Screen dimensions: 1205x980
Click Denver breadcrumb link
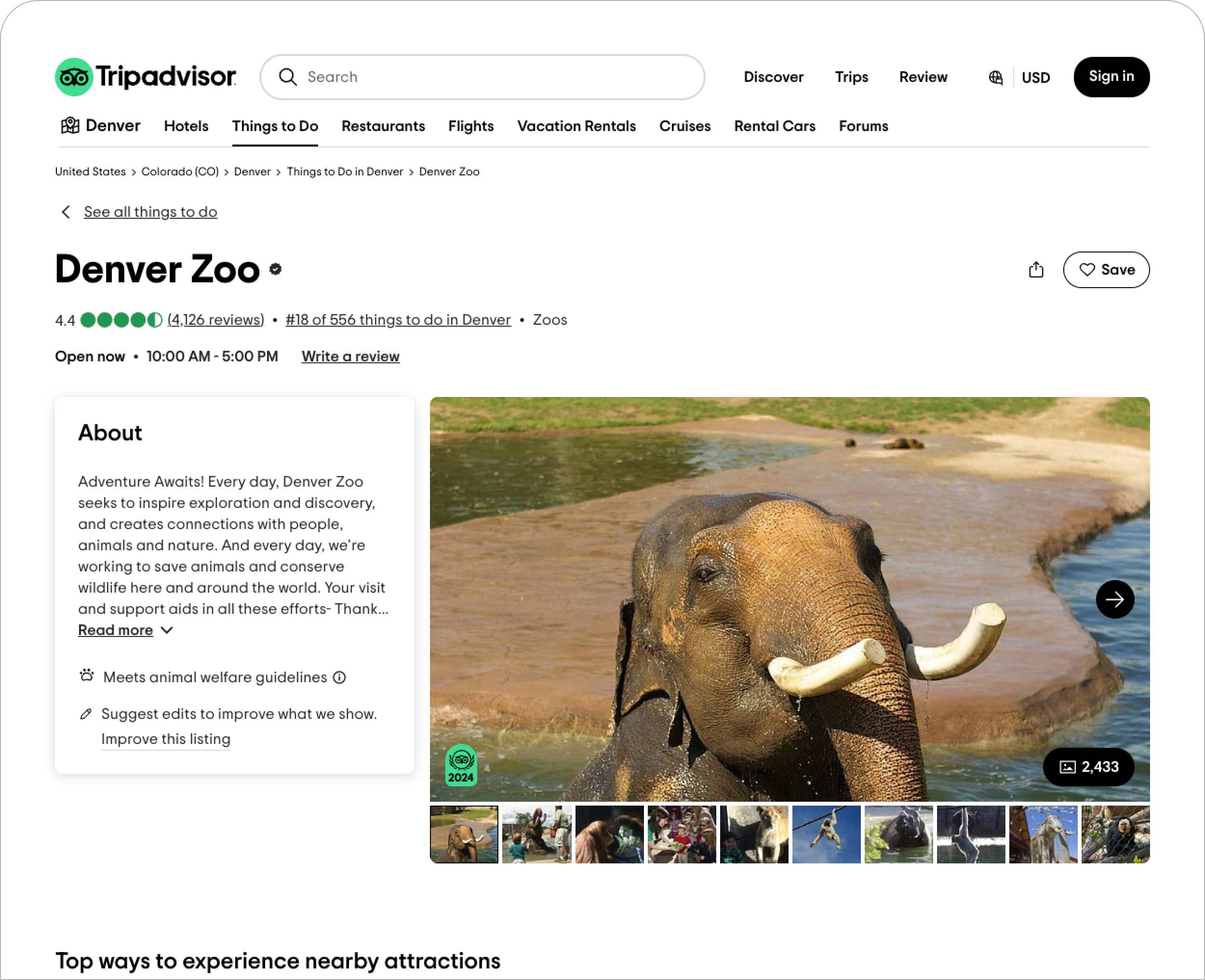tap(253, 172)
